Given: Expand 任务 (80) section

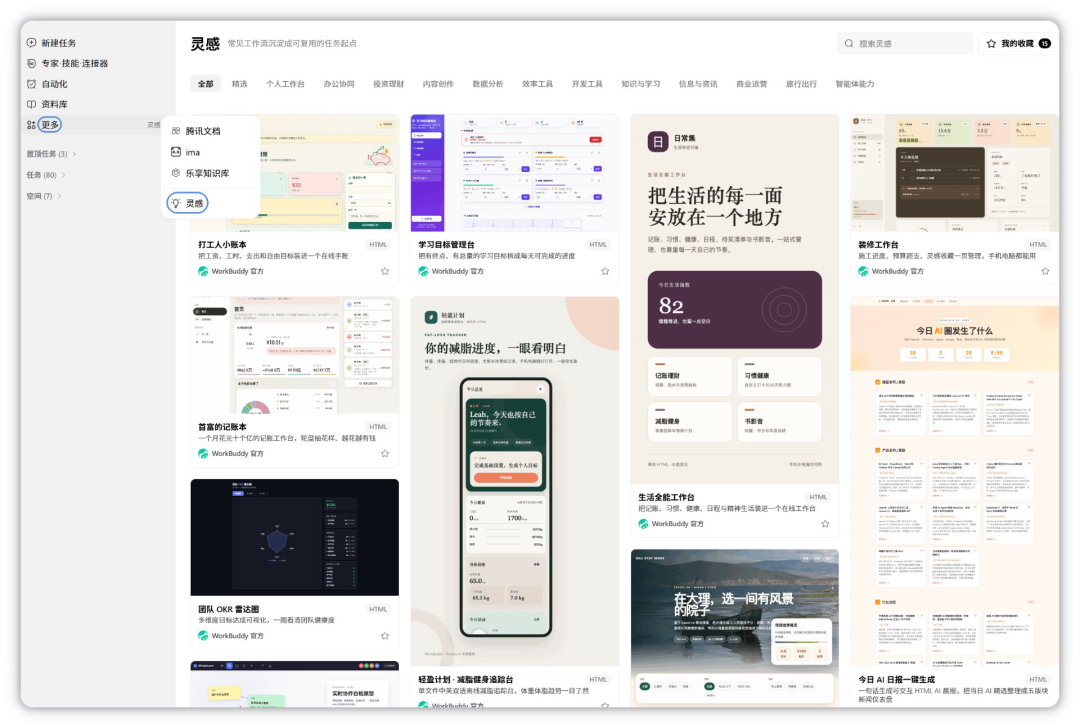Looking at the screenshot, I should point(46,175).
